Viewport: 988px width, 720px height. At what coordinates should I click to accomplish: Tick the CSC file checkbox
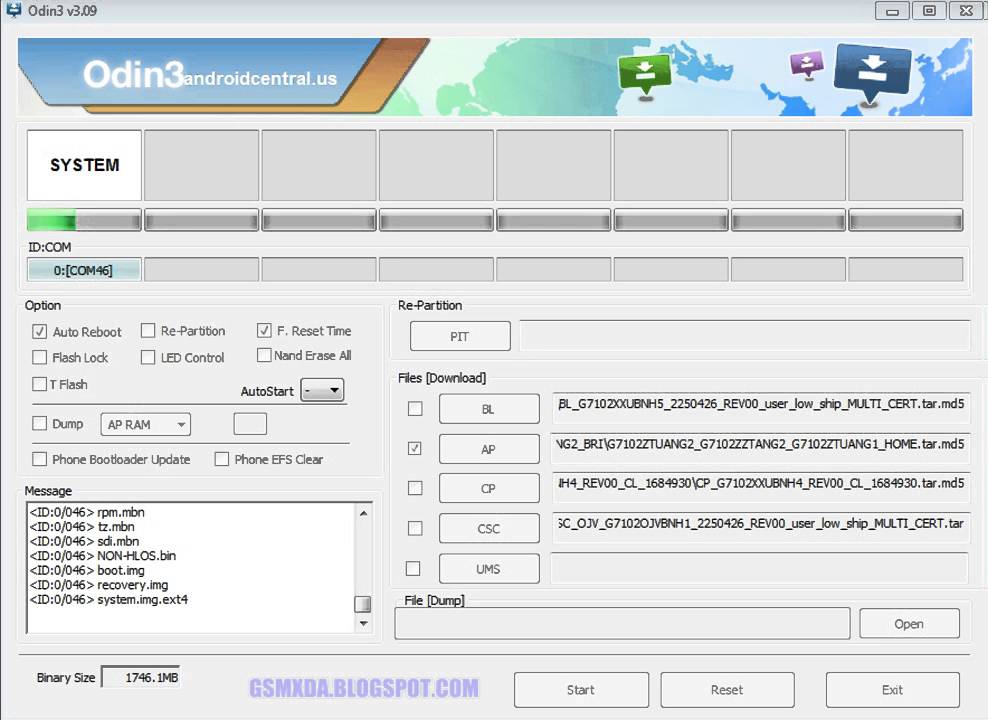pyautogui.click(x=415, y=528)
